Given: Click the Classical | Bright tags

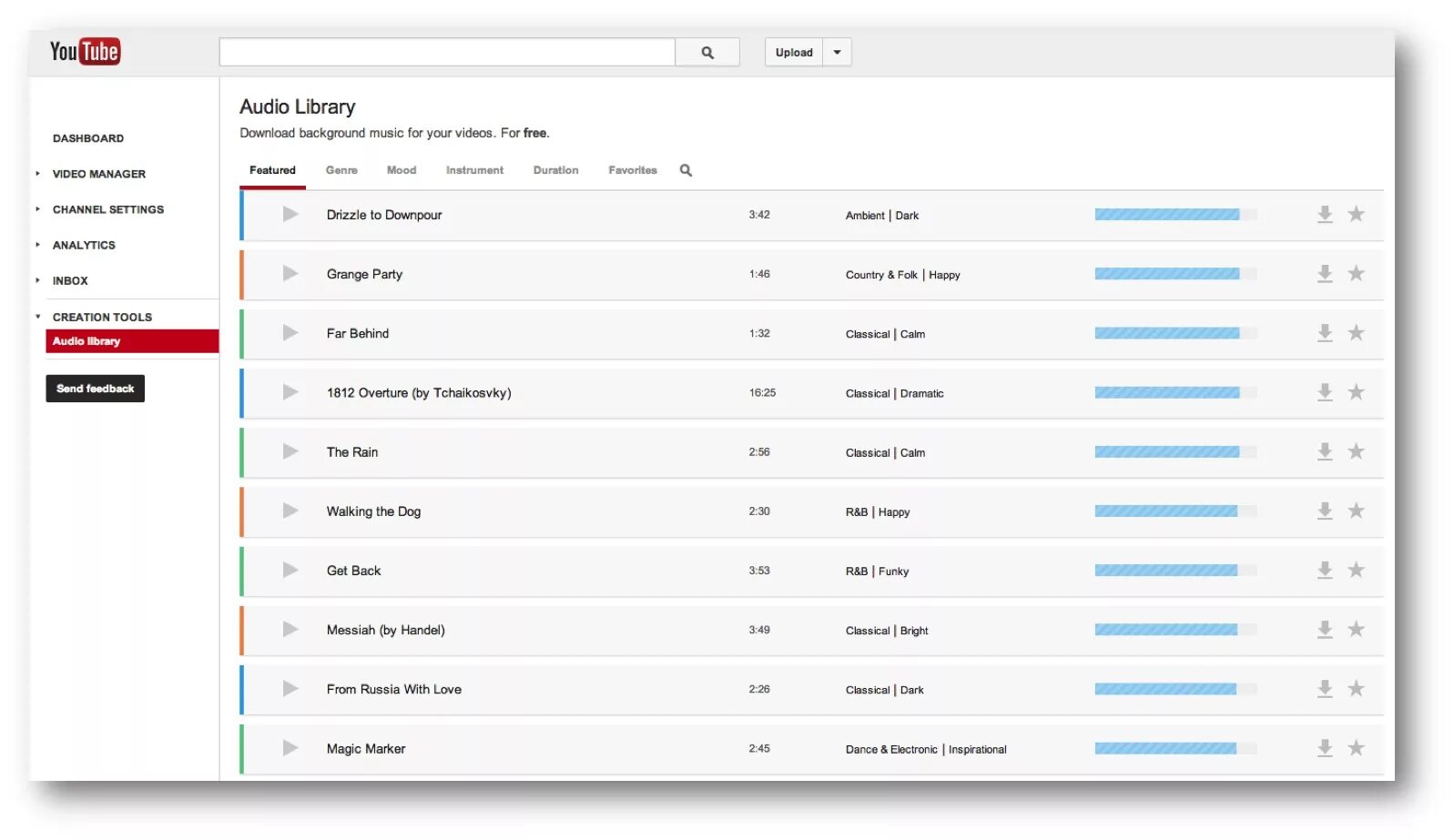Looking at the screenshot, I should pyautogui.click(x=887, y=631).
